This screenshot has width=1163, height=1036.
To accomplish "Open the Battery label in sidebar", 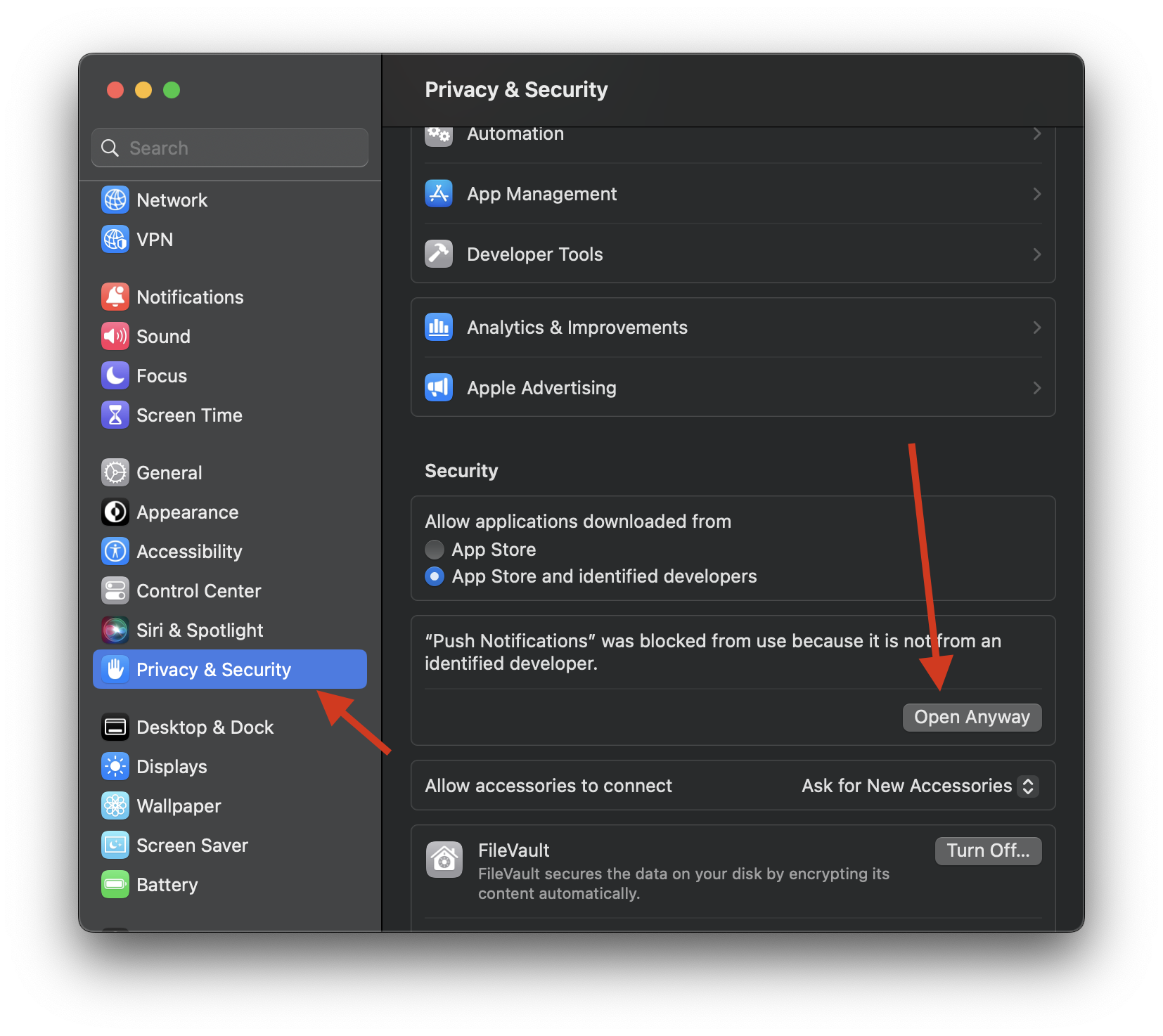I will pyautogui.click(x=167, y=885).
